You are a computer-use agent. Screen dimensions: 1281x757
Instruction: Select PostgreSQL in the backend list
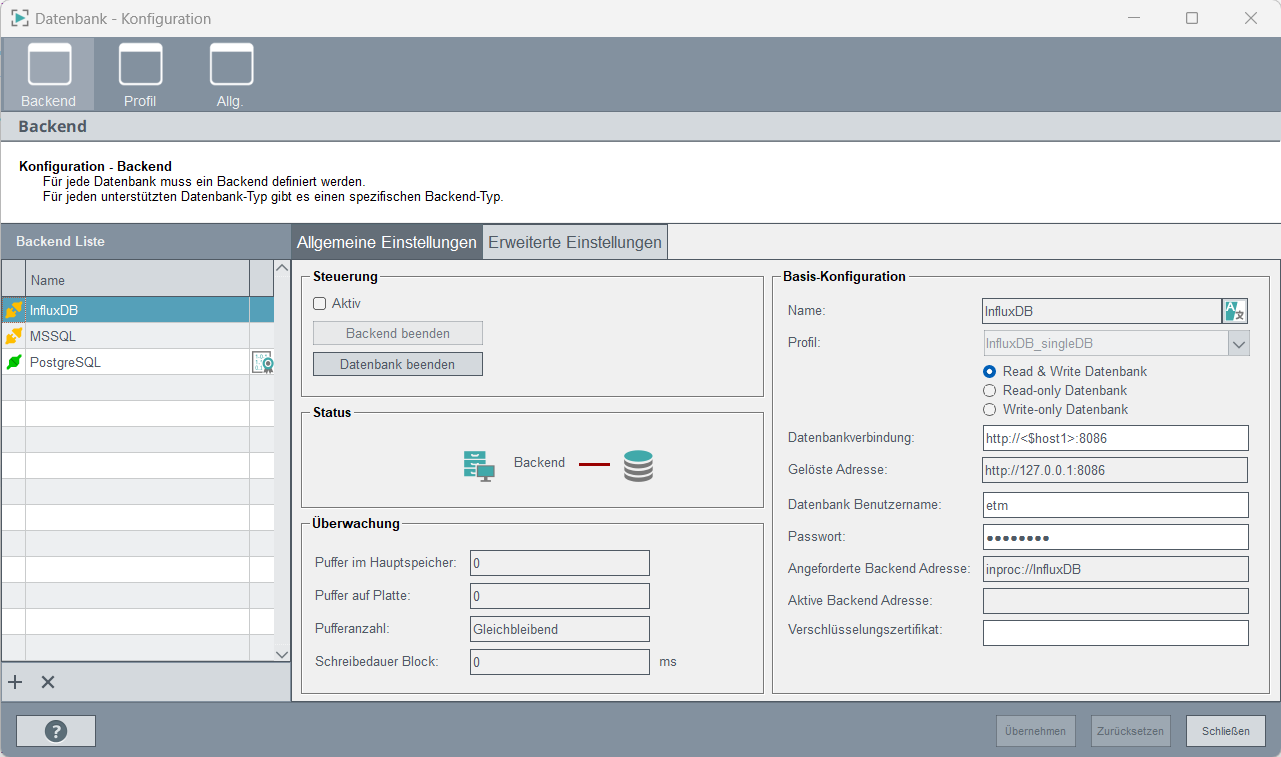[137, 362]
